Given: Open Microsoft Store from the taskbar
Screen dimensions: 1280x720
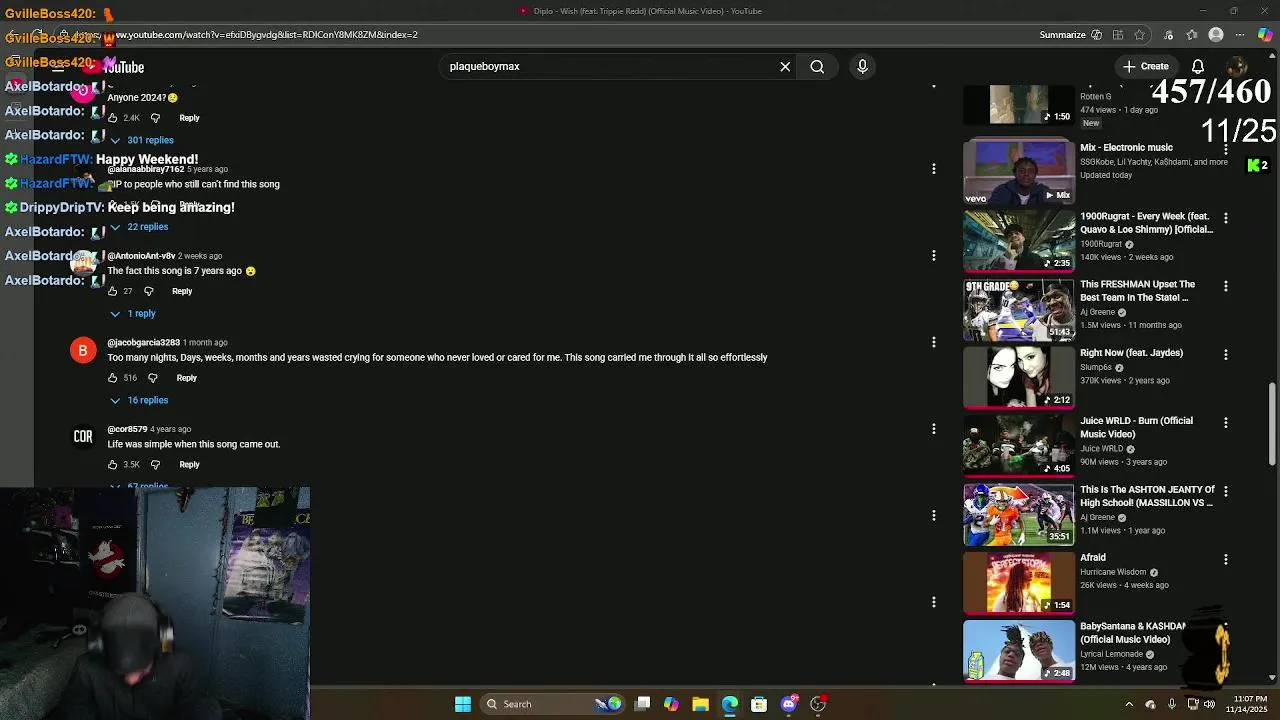Looking at the screenshot, I should click(759, 704).
